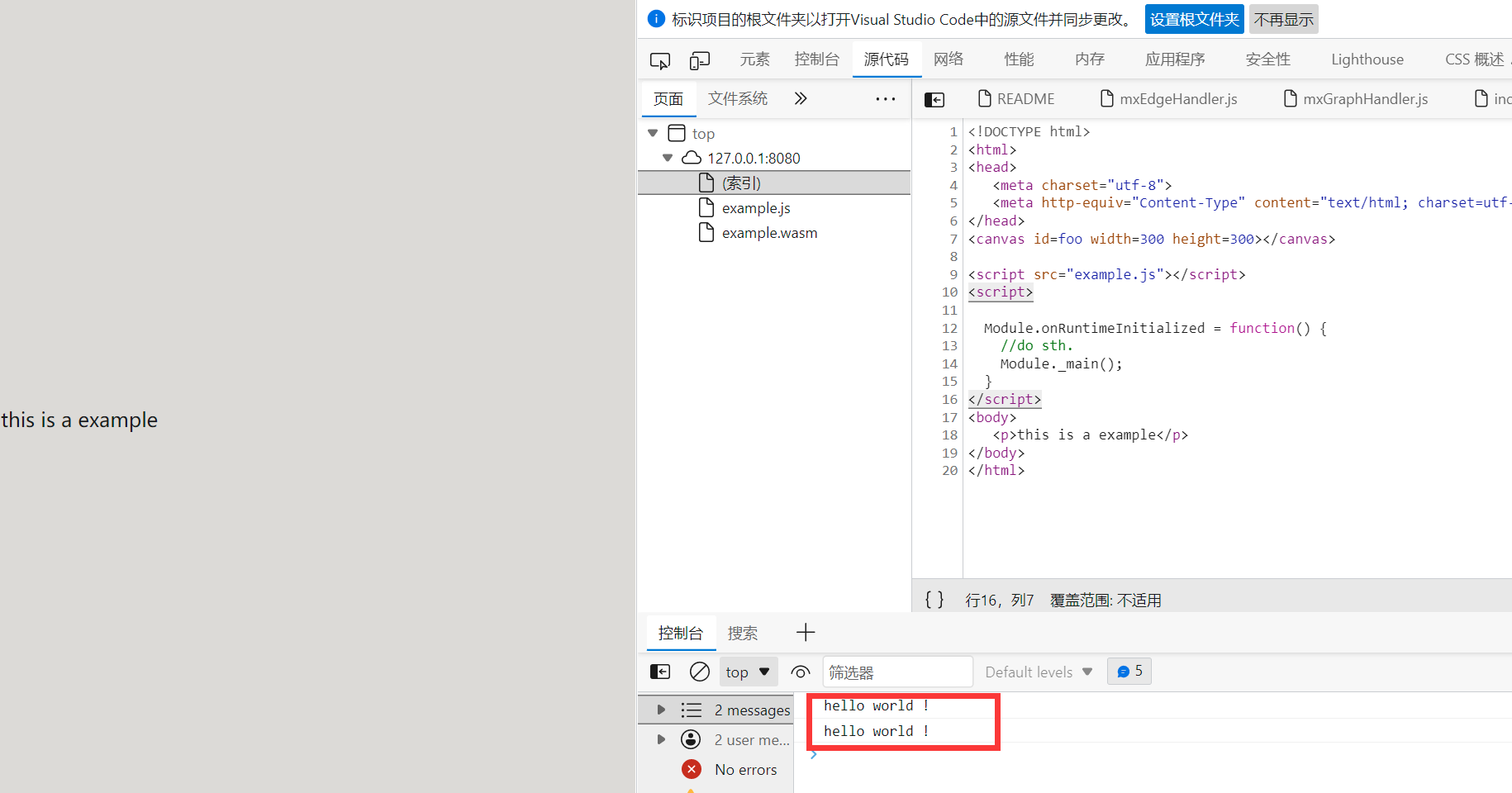Show more navigator tabs with chevron

(x=801, y=98)
